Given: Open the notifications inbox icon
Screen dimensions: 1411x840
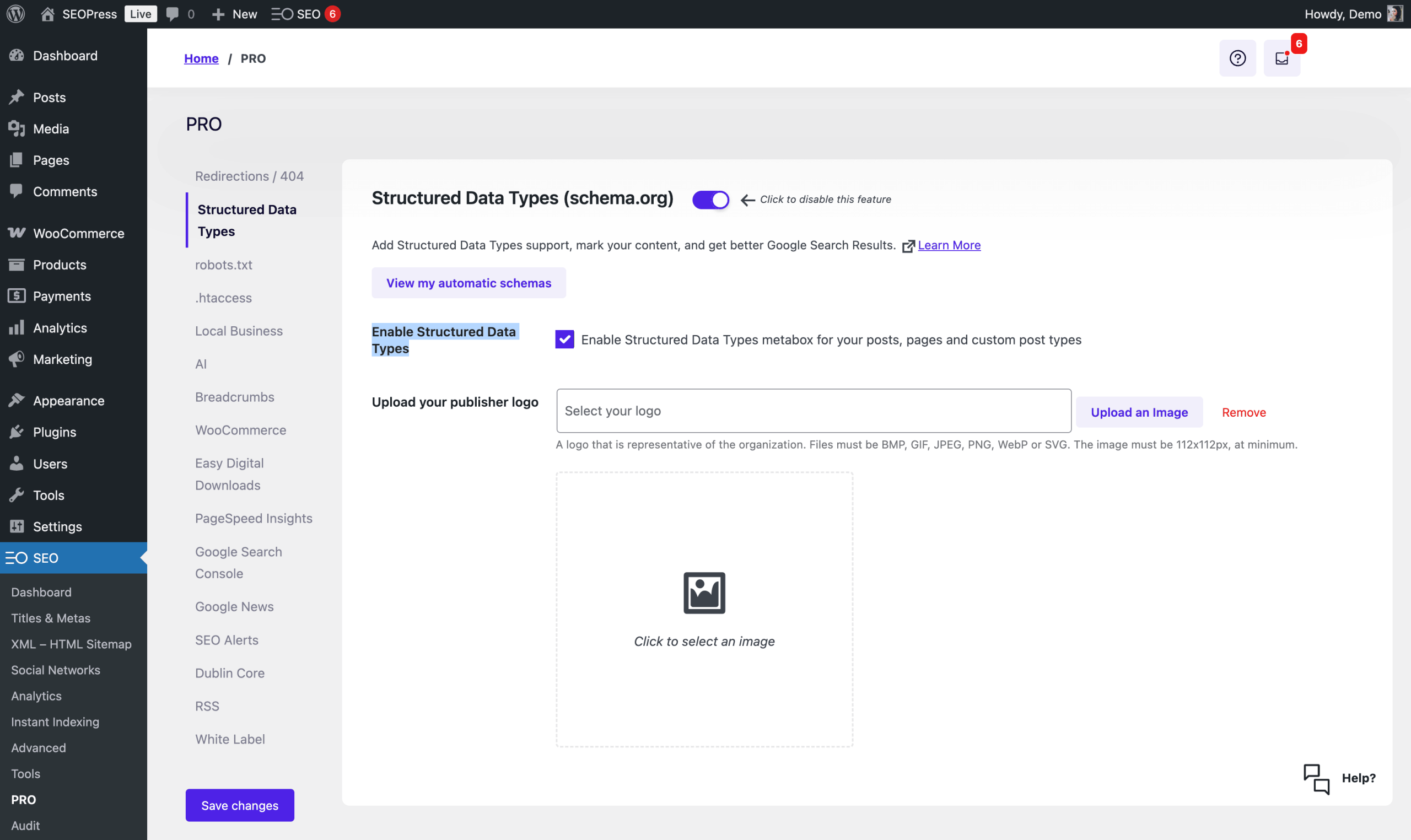Looking at the screenshot, I should (1281, 58).
